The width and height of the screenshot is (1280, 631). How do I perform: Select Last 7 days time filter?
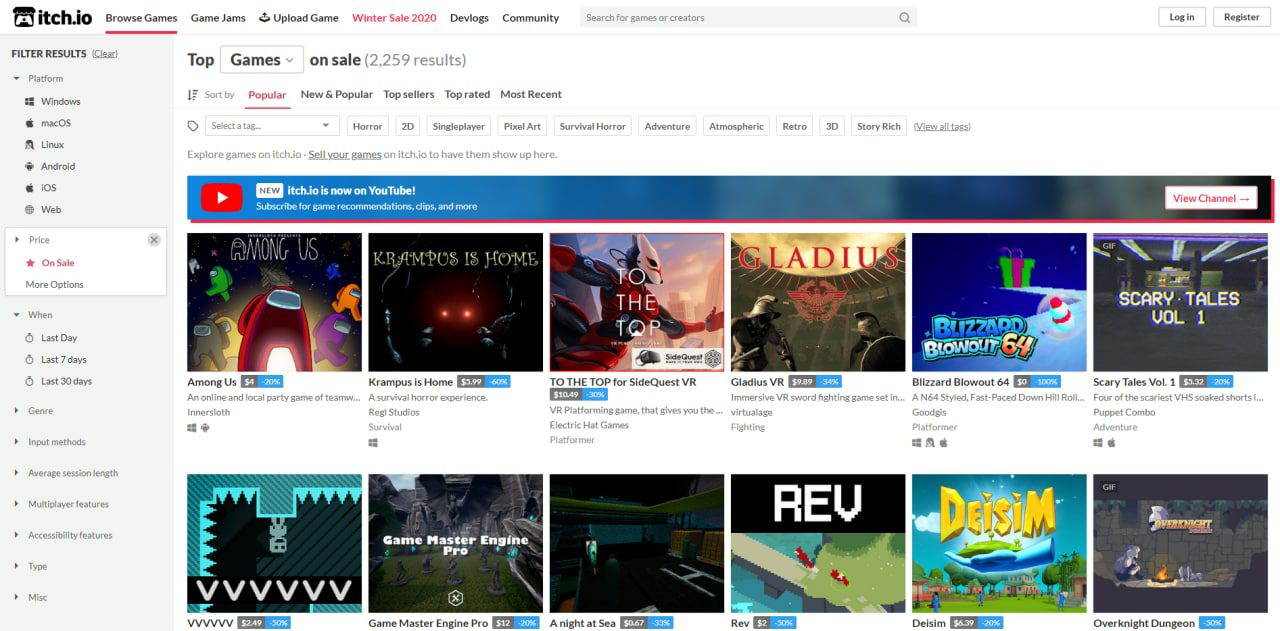tap(64, 360)
